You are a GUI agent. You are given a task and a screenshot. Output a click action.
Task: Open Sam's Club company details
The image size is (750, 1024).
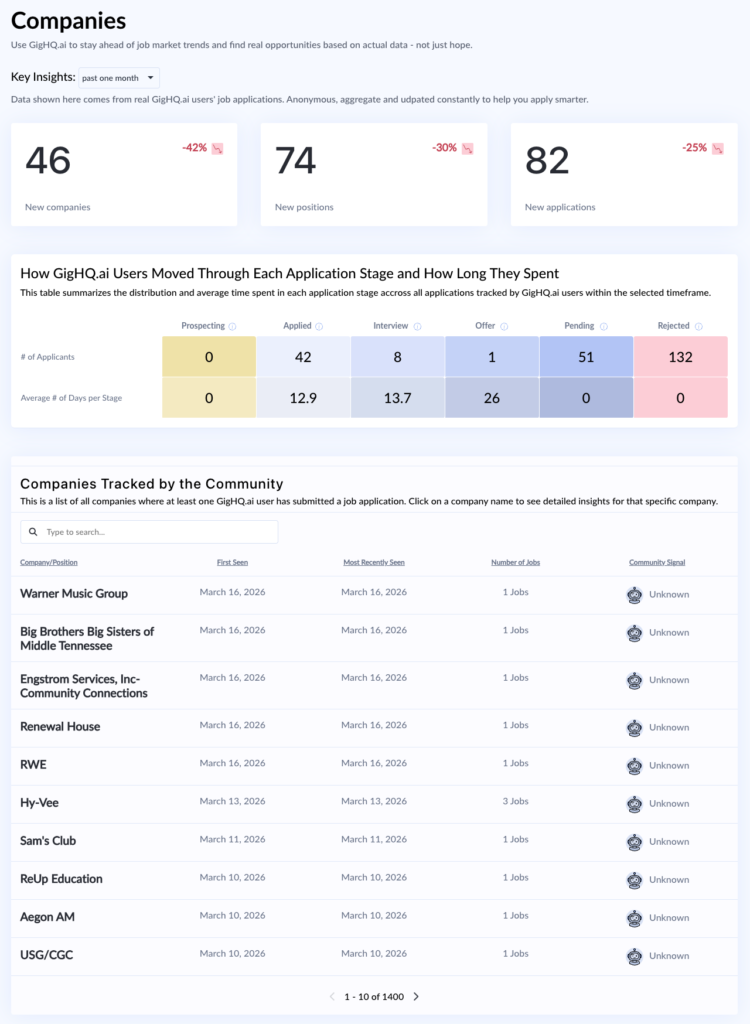click(48, 841)
